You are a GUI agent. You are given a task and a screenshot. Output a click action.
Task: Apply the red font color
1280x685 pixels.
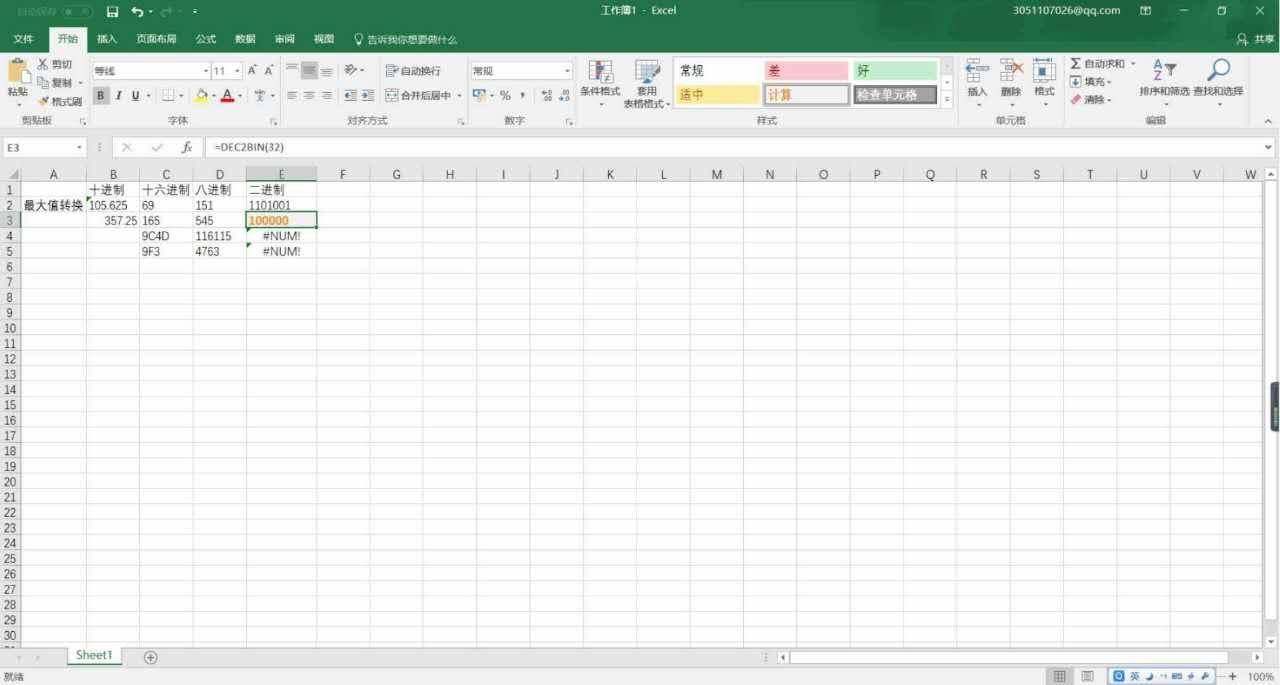pyautogui.click(x=227, y=96)
